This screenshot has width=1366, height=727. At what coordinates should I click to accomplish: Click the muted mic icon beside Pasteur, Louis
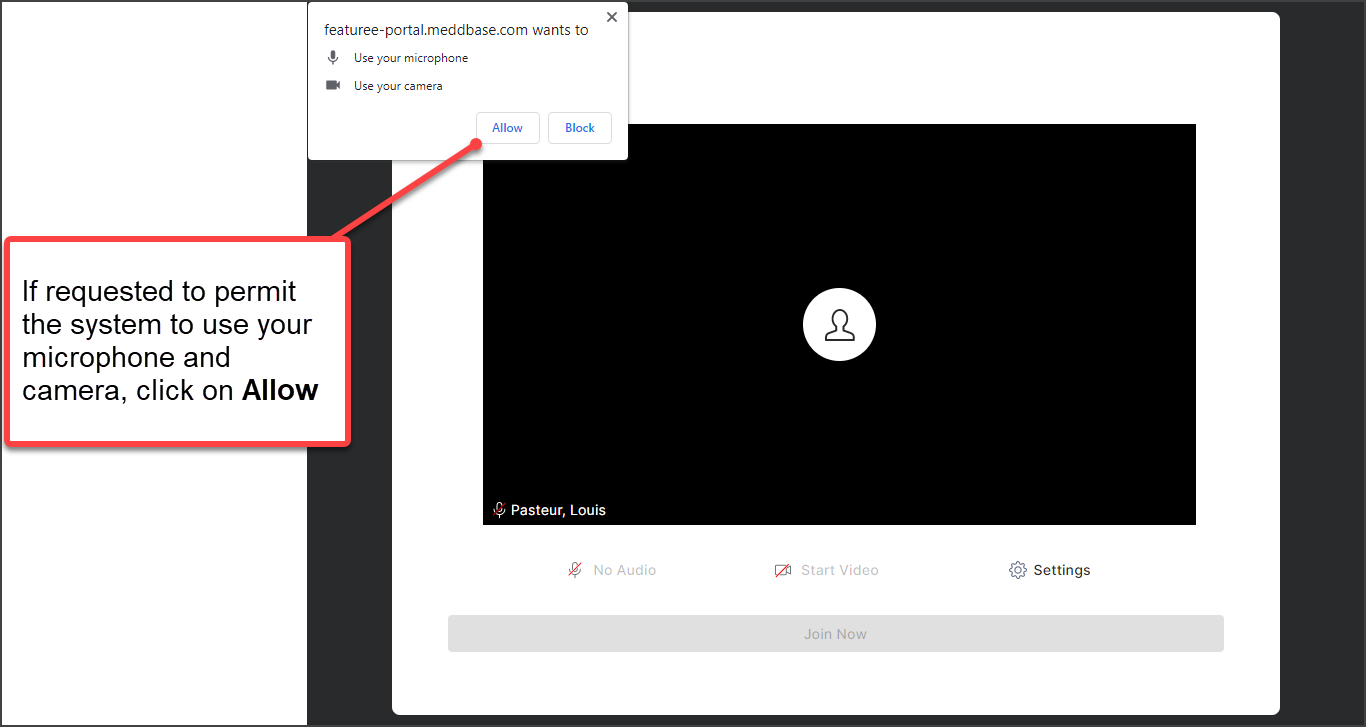click(x=499, y=510)
